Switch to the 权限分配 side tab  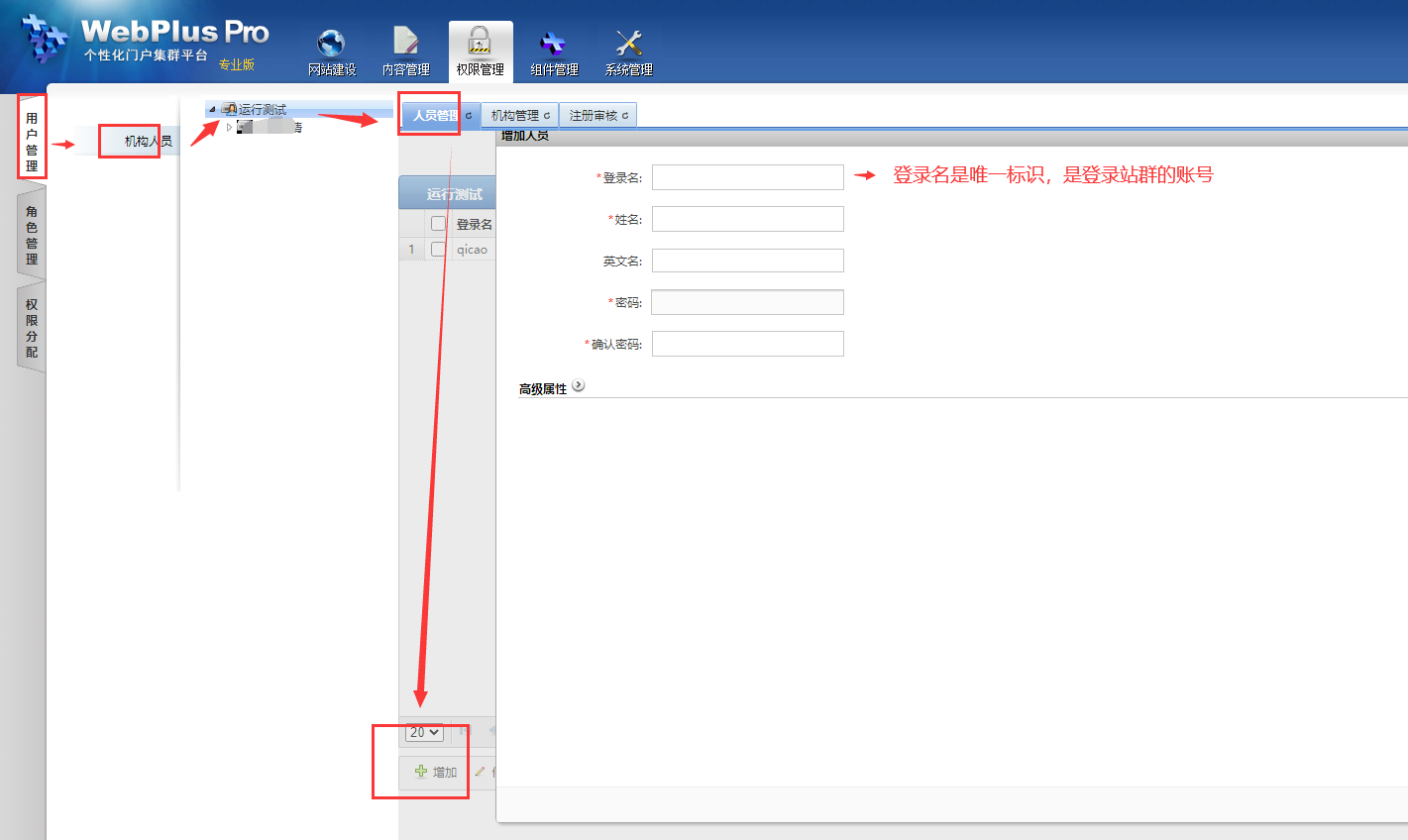tap(32, 328)
